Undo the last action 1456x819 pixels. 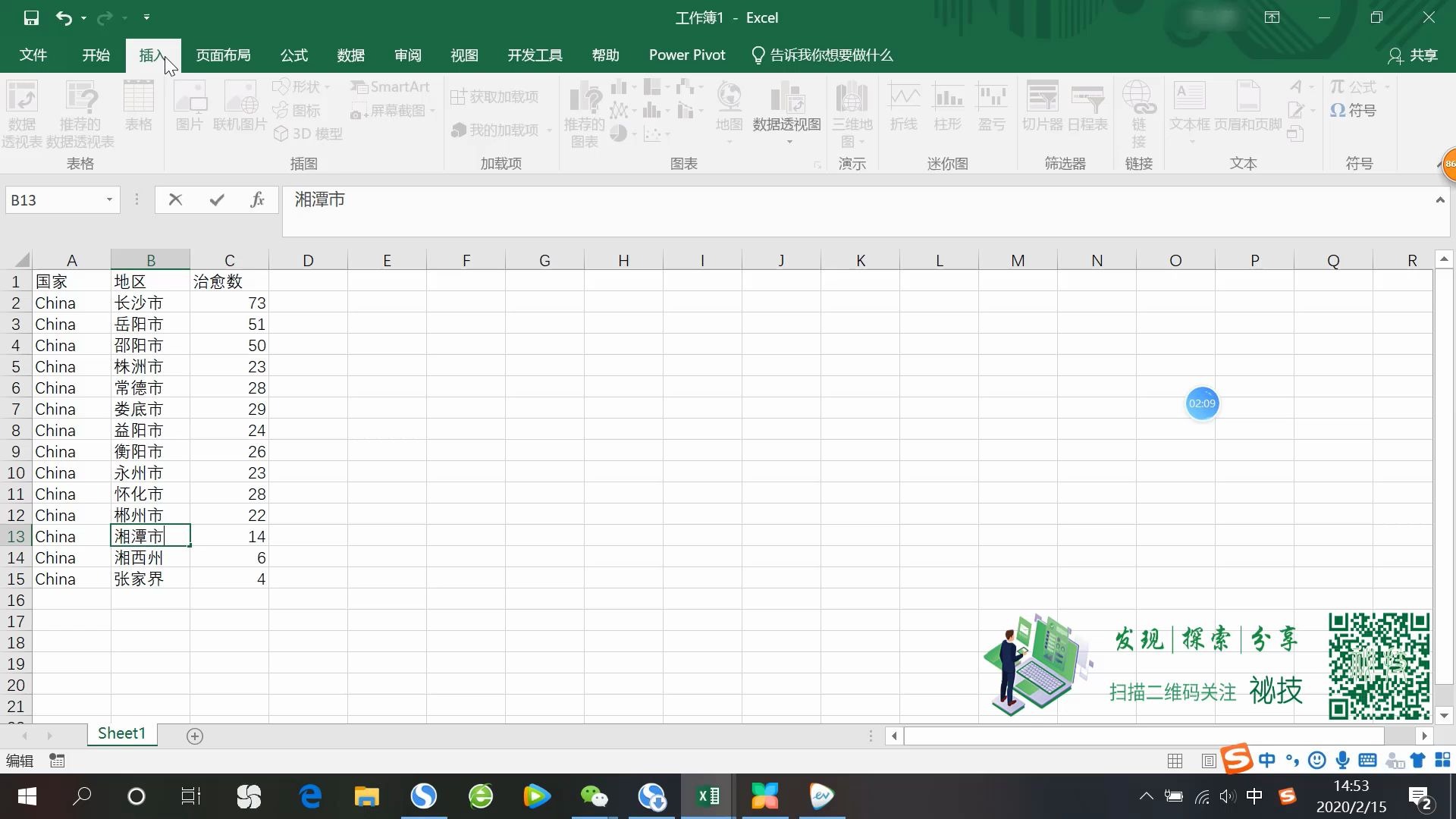click(x=64, y=17)
